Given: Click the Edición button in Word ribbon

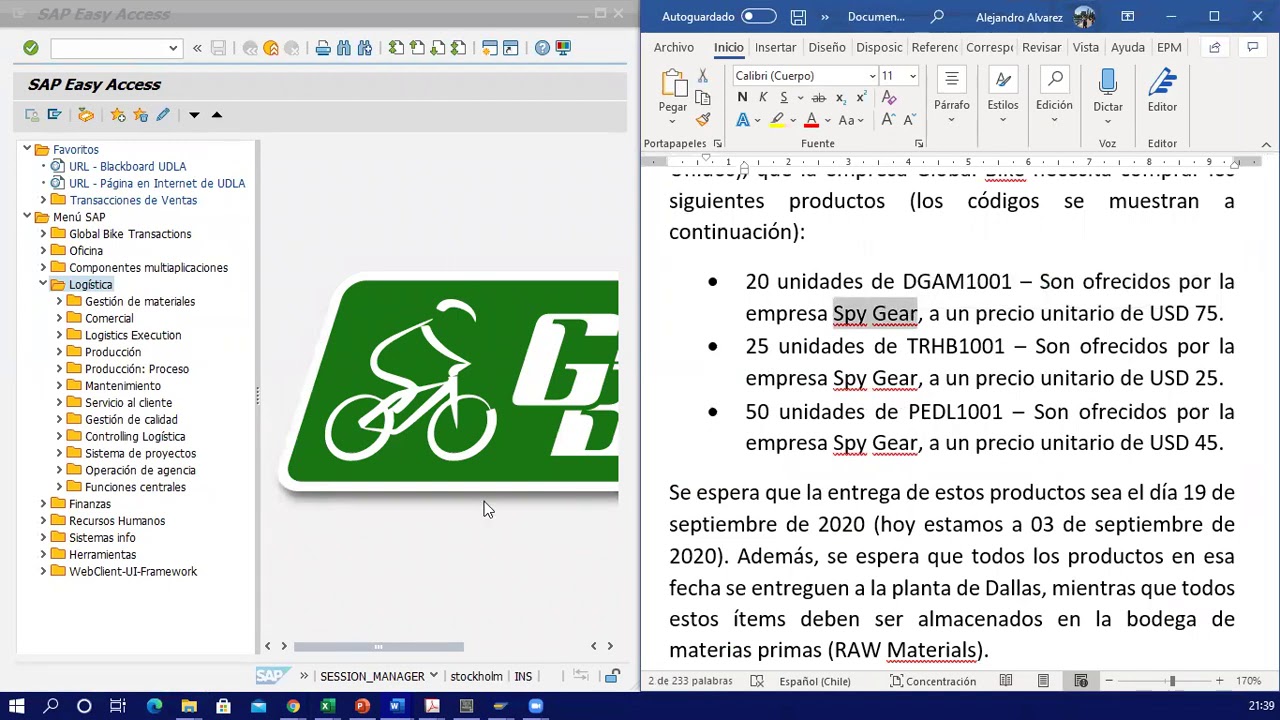Looking at the screenshot, I should click(1054, 97).
